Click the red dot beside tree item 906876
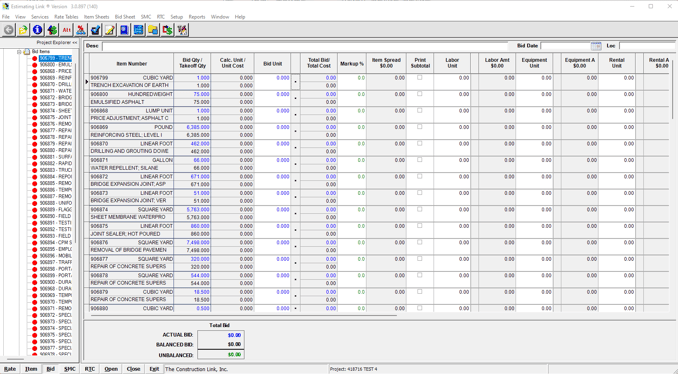The image size is (678, 374). click(35, 124)
